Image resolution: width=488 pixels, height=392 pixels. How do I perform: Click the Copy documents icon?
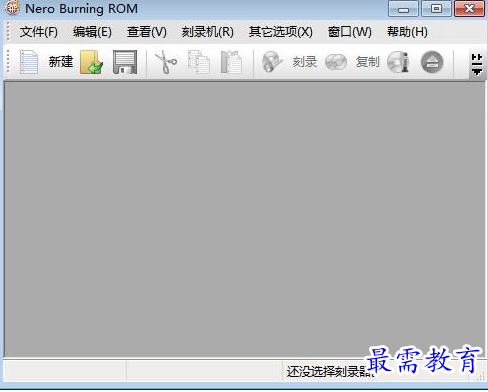click(199, 62)
